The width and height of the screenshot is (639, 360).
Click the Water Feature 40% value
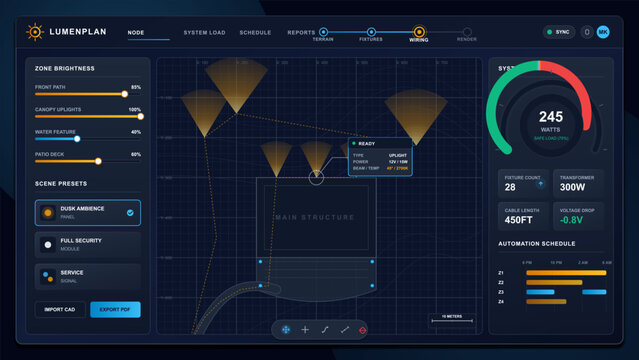(136, 132)
